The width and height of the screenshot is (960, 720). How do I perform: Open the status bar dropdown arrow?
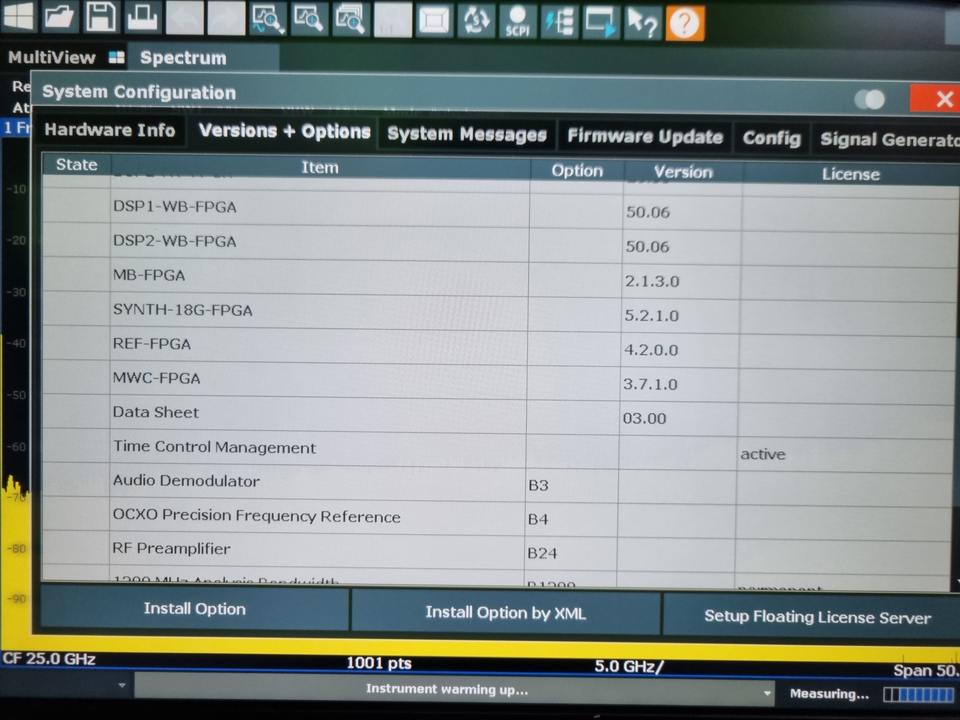(x=767, y=693)
